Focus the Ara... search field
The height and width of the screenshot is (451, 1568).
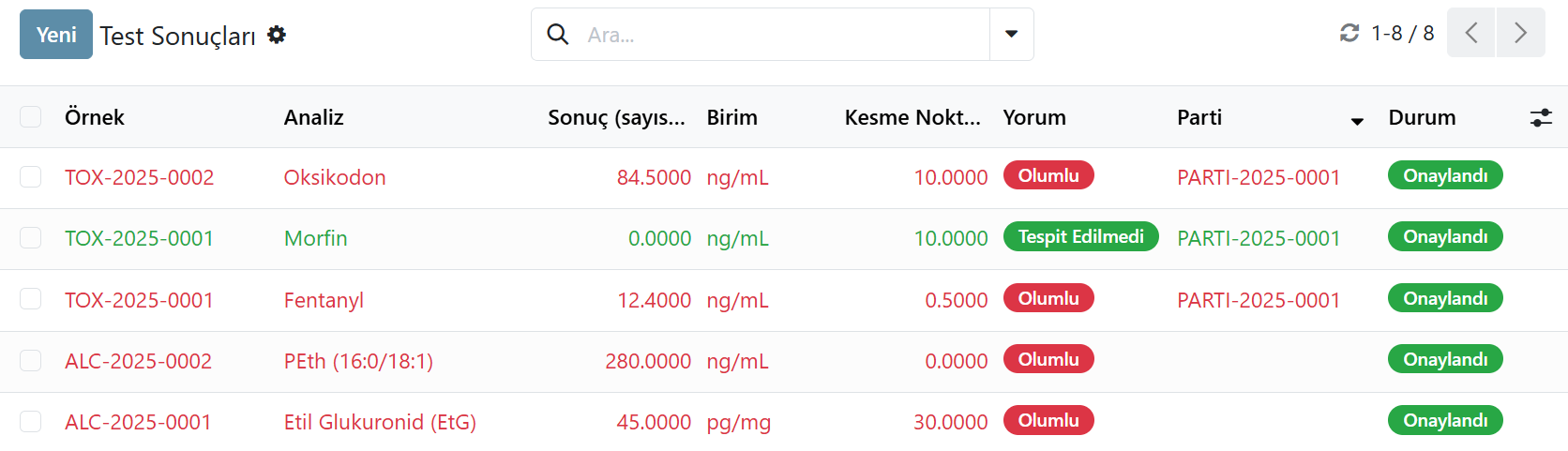[x=783, y=35]
